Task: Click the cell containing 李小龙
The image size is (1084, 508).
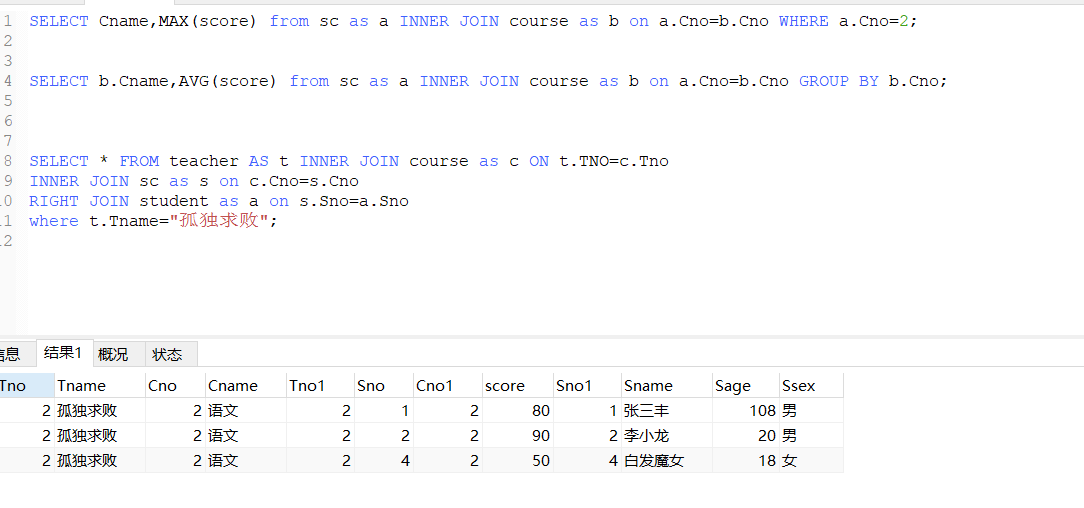Action: (646, 436)
